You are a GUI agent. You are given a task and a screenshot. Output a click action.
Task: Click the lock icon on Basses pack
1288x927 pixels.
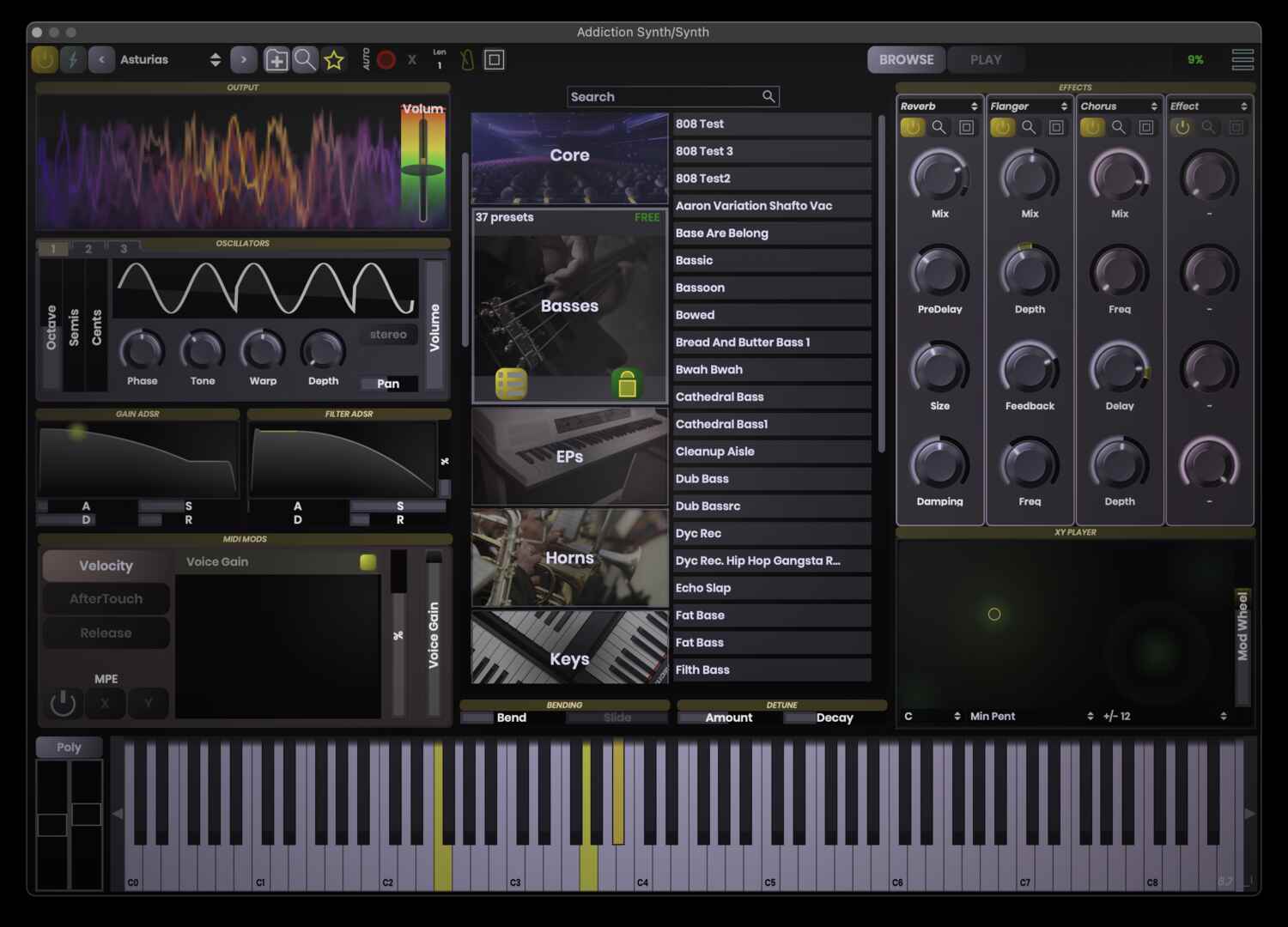pyautogui.click(x=628, y=385)
